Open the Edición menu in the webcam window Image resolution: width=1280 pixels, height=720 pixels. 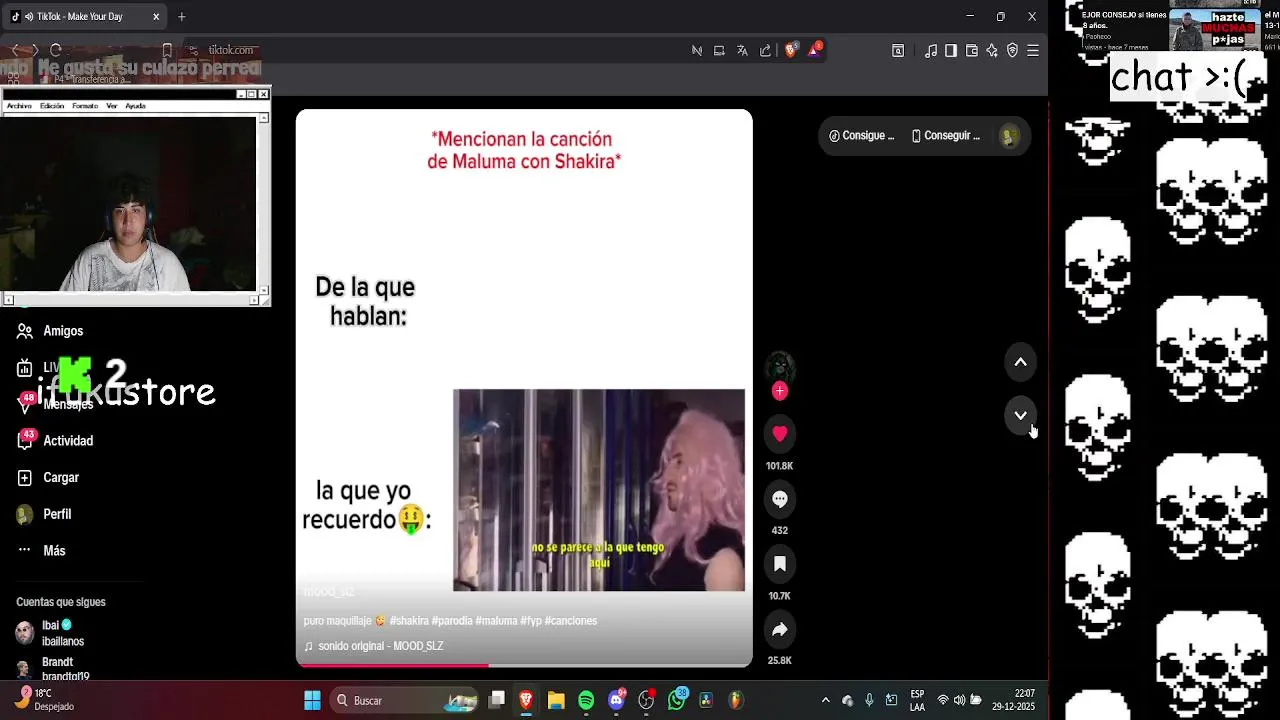click(52, 106)
